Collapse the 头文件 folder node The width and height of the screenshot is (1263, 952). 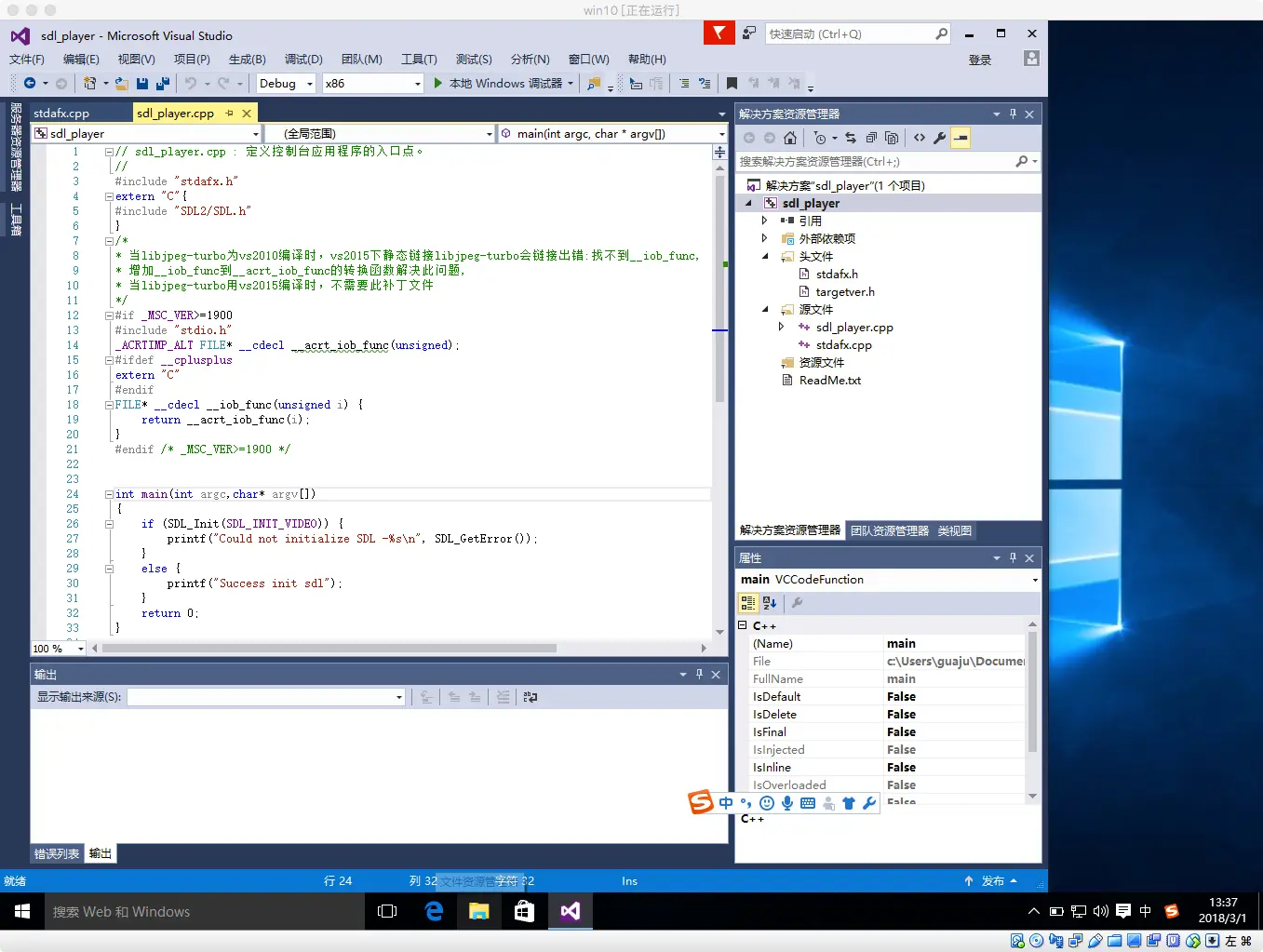[x=765, y=256]
